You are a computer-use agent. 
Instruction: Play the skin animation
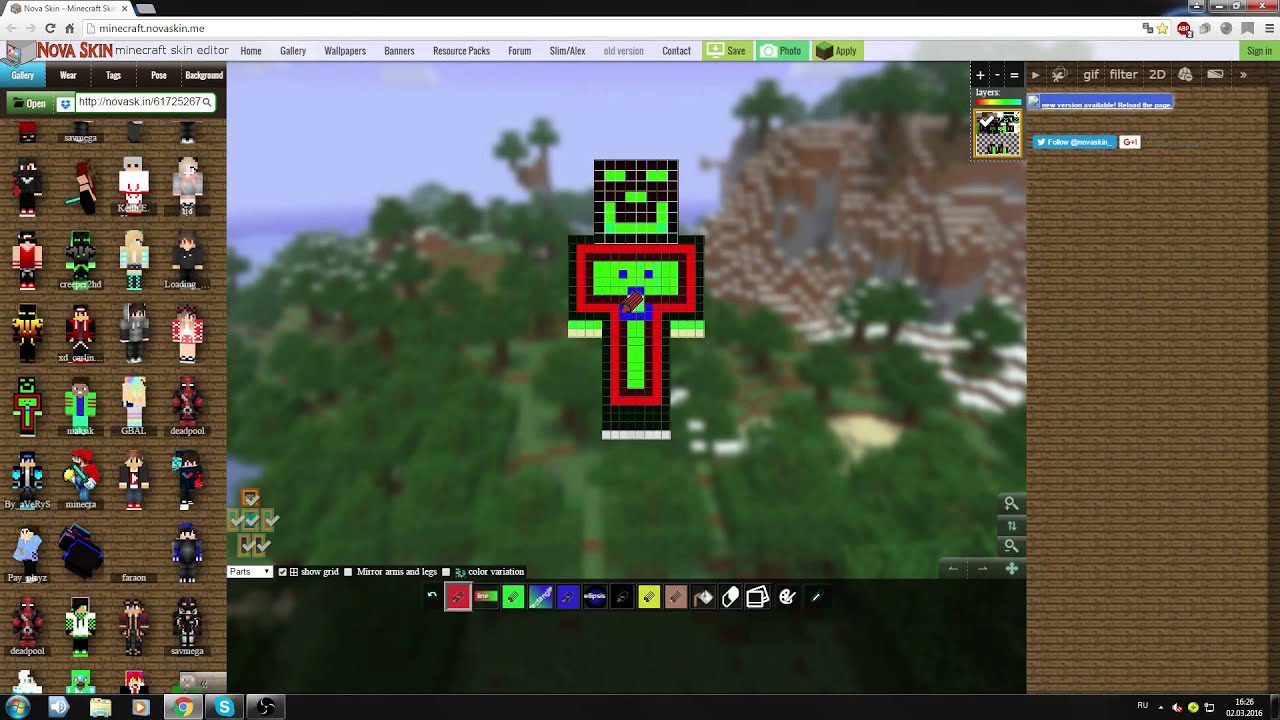[1035, 75]
